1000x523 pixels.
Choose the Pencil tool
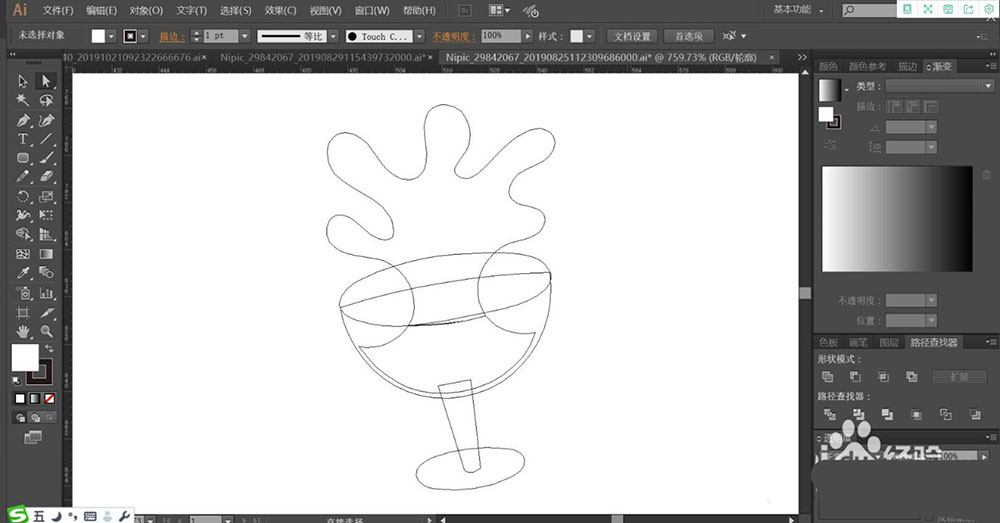pyautogui.click(x=23, y=177)
